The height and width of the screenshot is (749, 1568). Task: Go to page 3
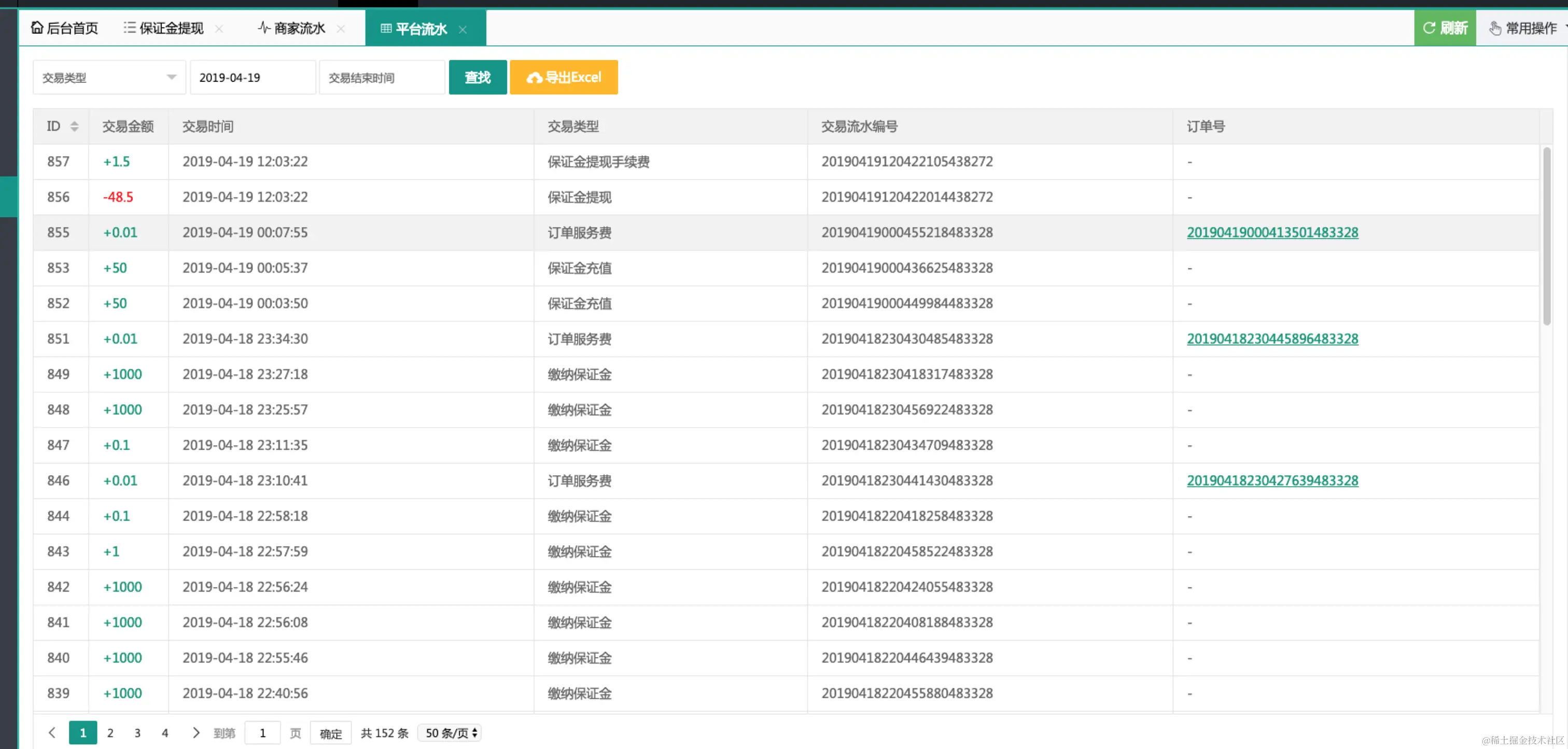[137, 732]
